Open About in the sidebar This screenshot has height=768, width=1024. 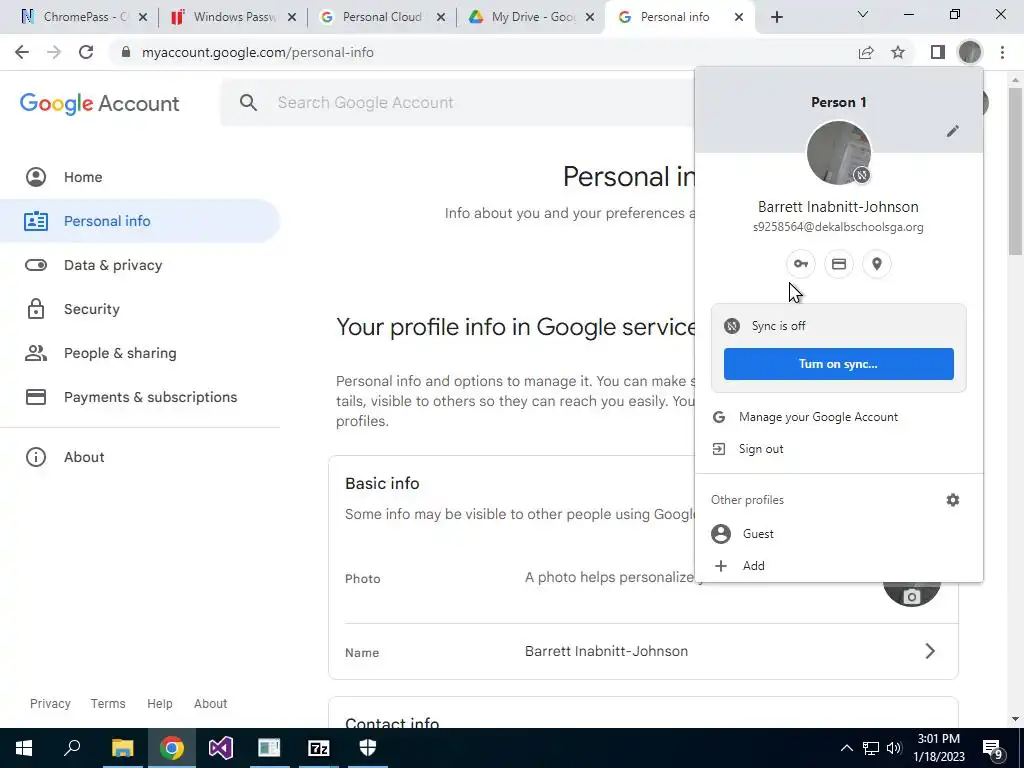point(140,457)
